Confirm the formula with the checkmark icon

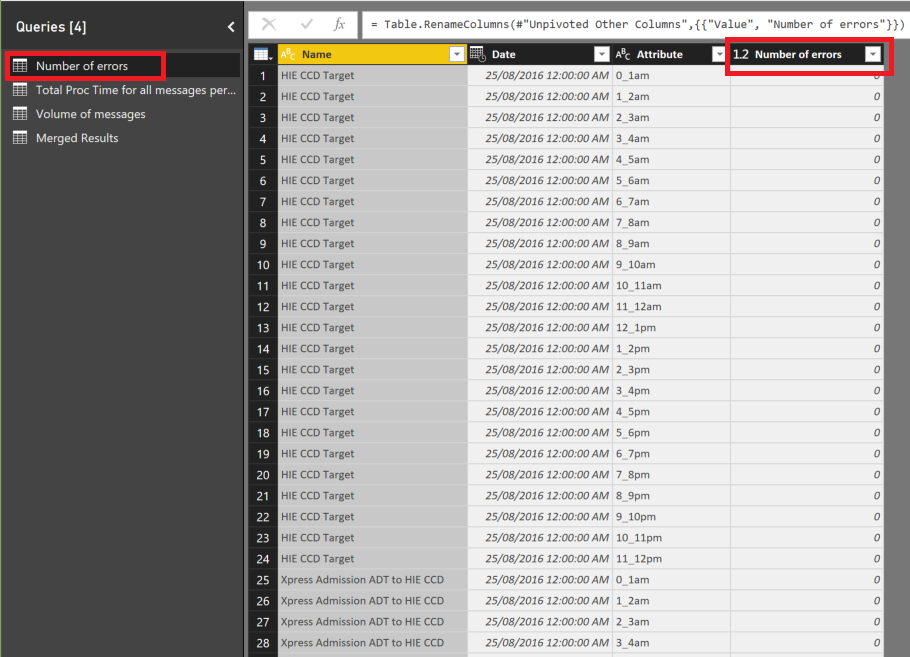(306, 24)
